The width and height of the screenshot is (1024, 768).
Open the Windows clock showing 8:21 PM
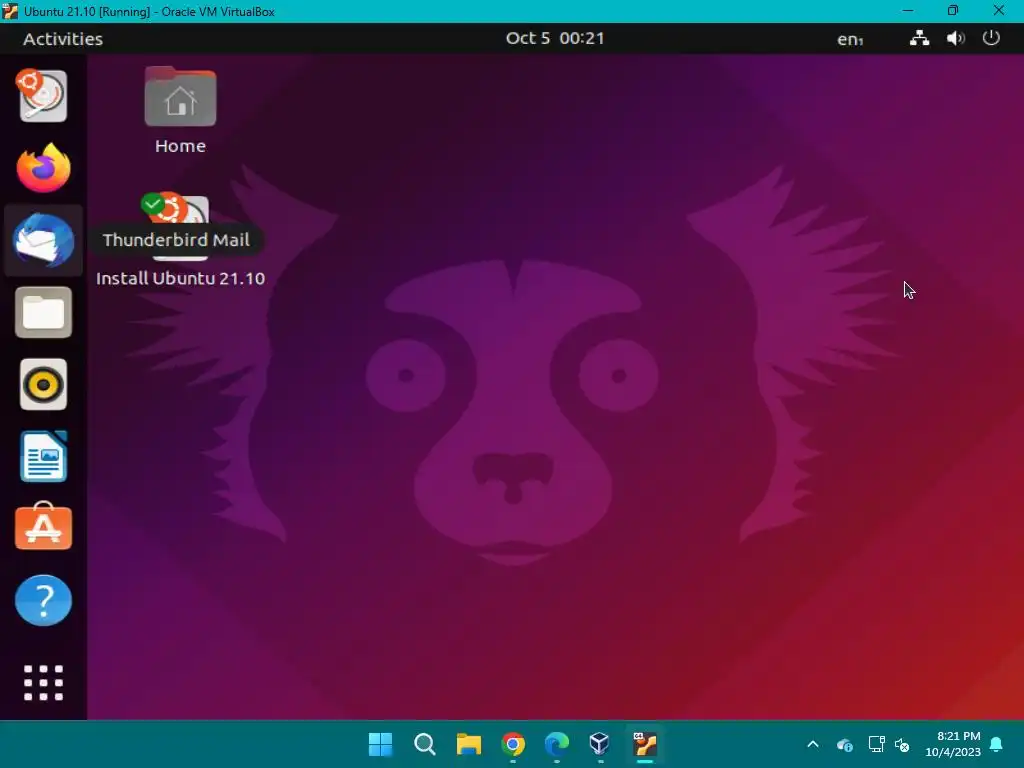click(x=953, y=744)
